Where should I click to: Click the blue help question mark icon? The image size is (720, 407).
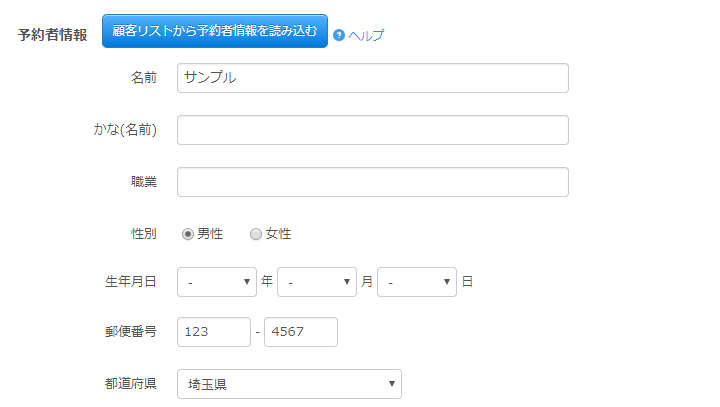coord(339,35)
